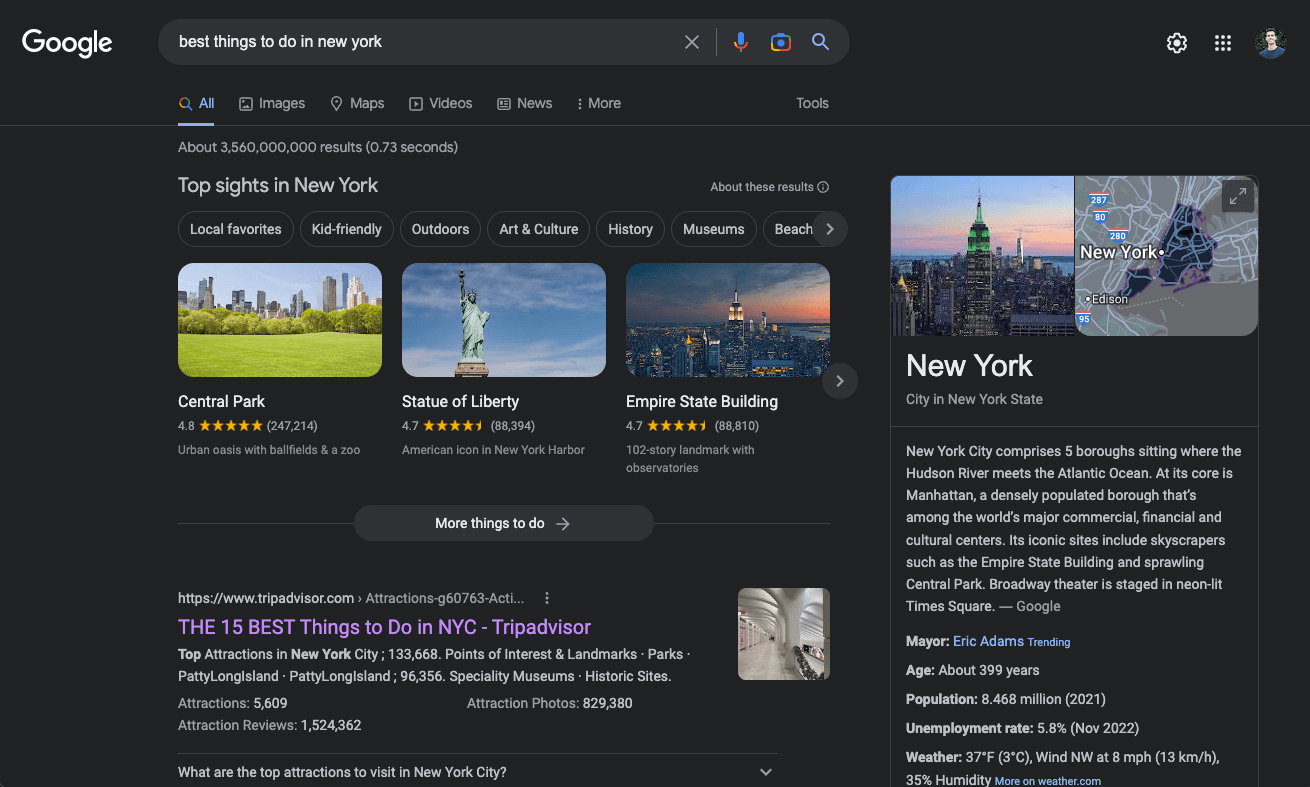This screenshot has height=787, width=1310.
Task: Clear the search box with the X icon
Action: [x=692, y=42]
